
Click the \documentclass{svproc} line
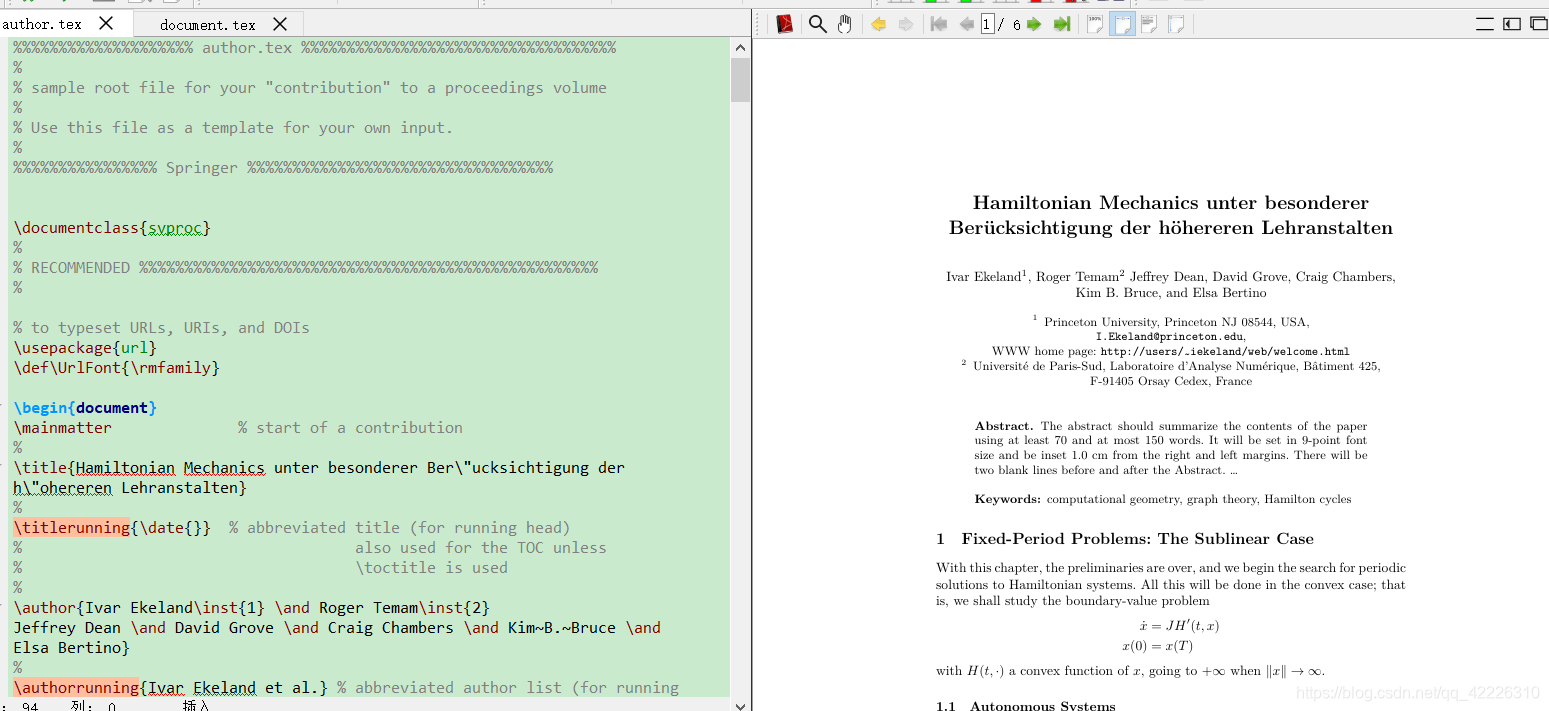[112, 228]
